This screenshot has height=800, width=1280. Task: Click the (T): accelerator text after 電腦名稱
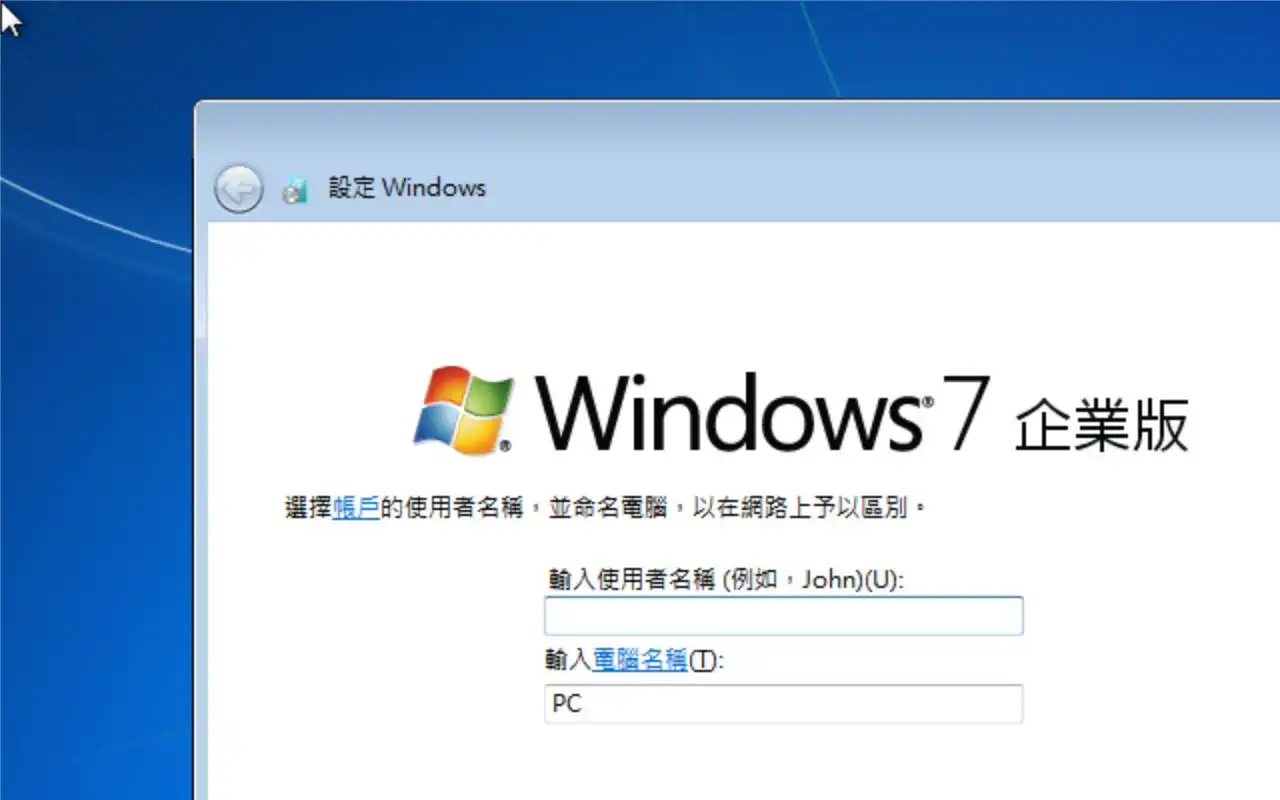pos(706,660)
